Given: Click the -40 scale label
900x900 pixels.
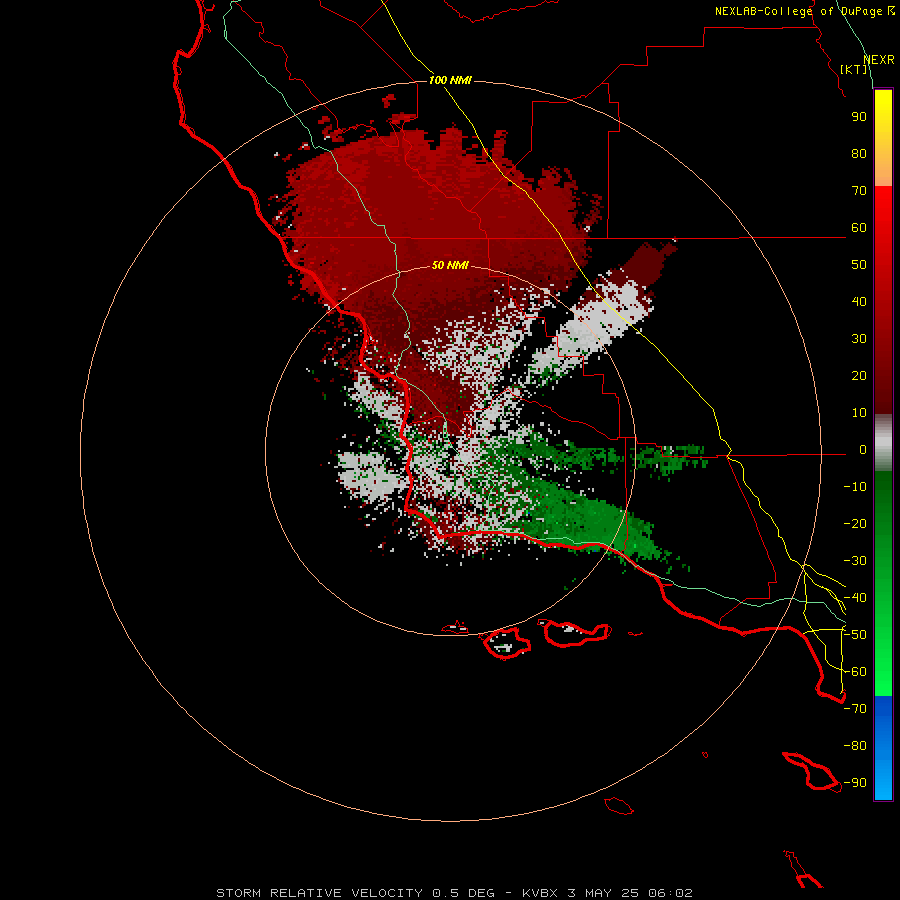Looking at the screenshot, I should point(855,598).
